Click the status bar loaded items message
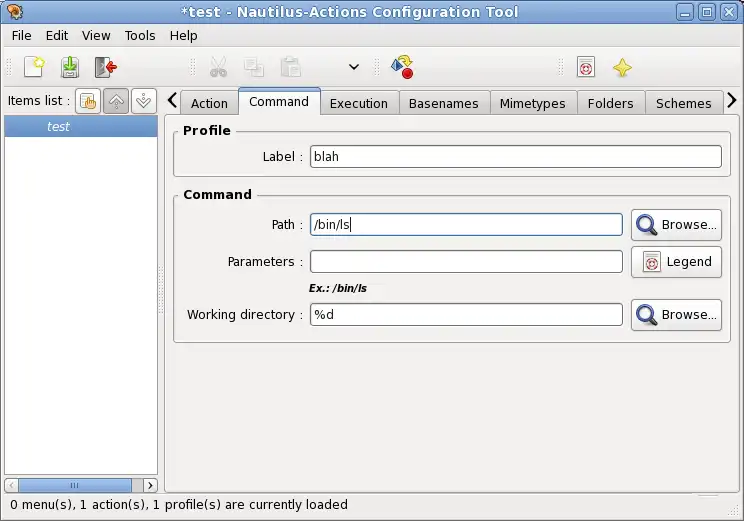This screenshot has width=744, height=521. 179,504
